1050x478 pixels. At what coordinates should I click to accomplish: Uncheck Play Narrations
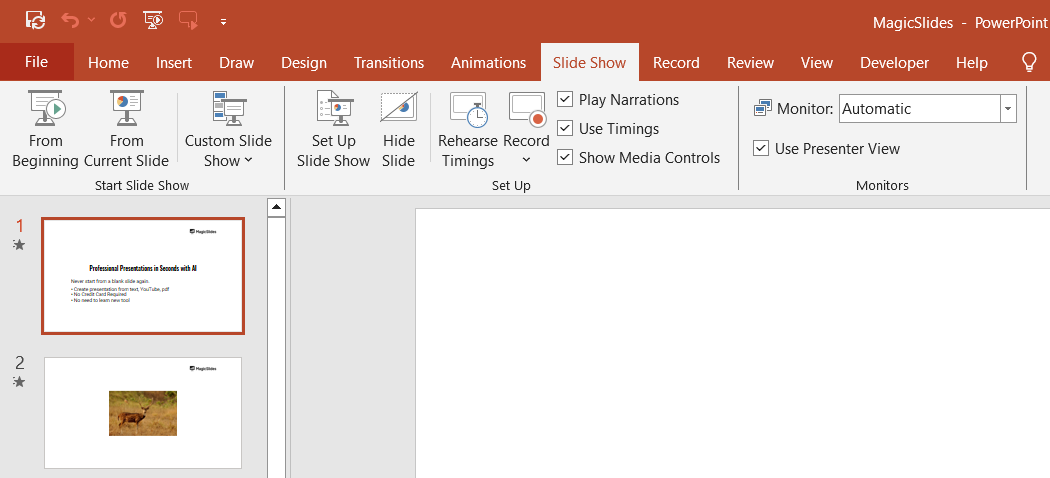566,100
